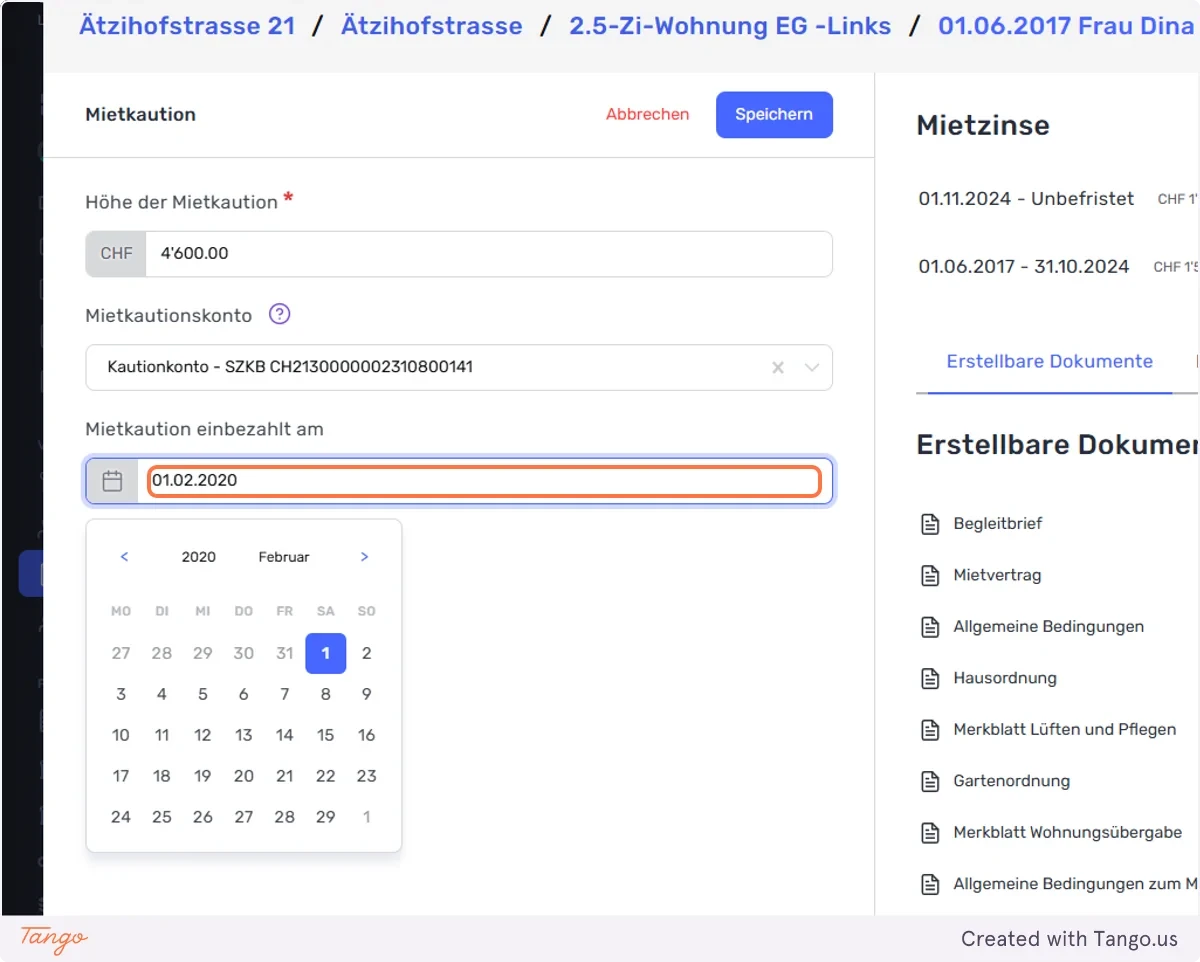This screenshot has height=962, width=1200.
Task: Open the Begleitbrief document icon
Action: pyautogui.click(x=930, y=524)
